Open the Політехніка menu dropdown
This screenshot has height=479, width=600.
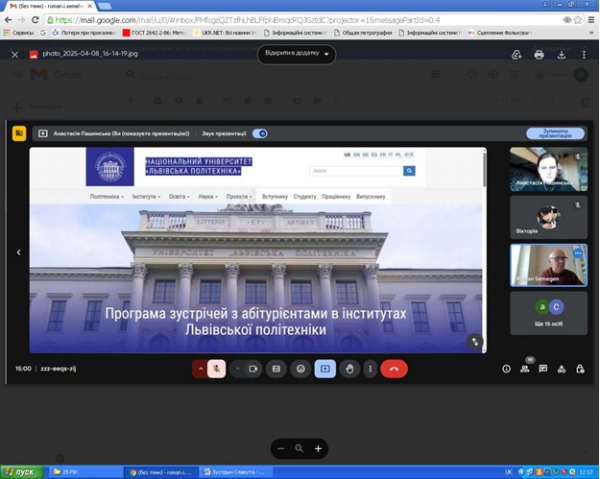click(x=107, y=197)
